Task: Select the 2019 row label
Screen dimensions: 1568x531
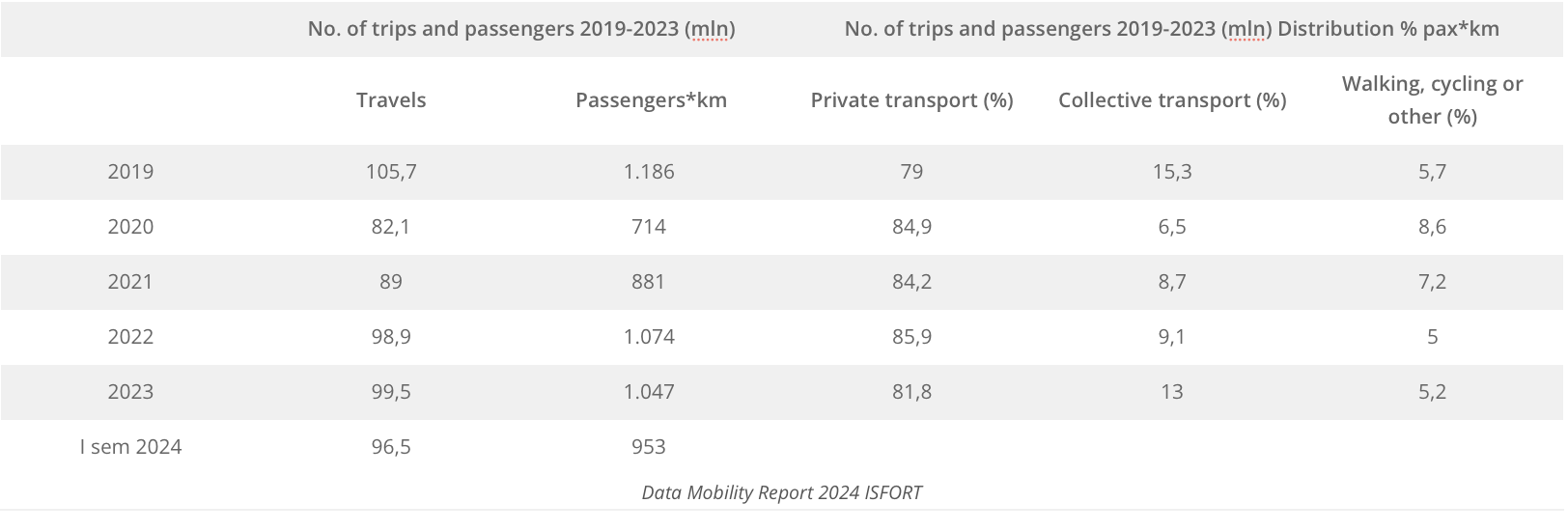Action: pyautogui.click(x=130, y=172)
